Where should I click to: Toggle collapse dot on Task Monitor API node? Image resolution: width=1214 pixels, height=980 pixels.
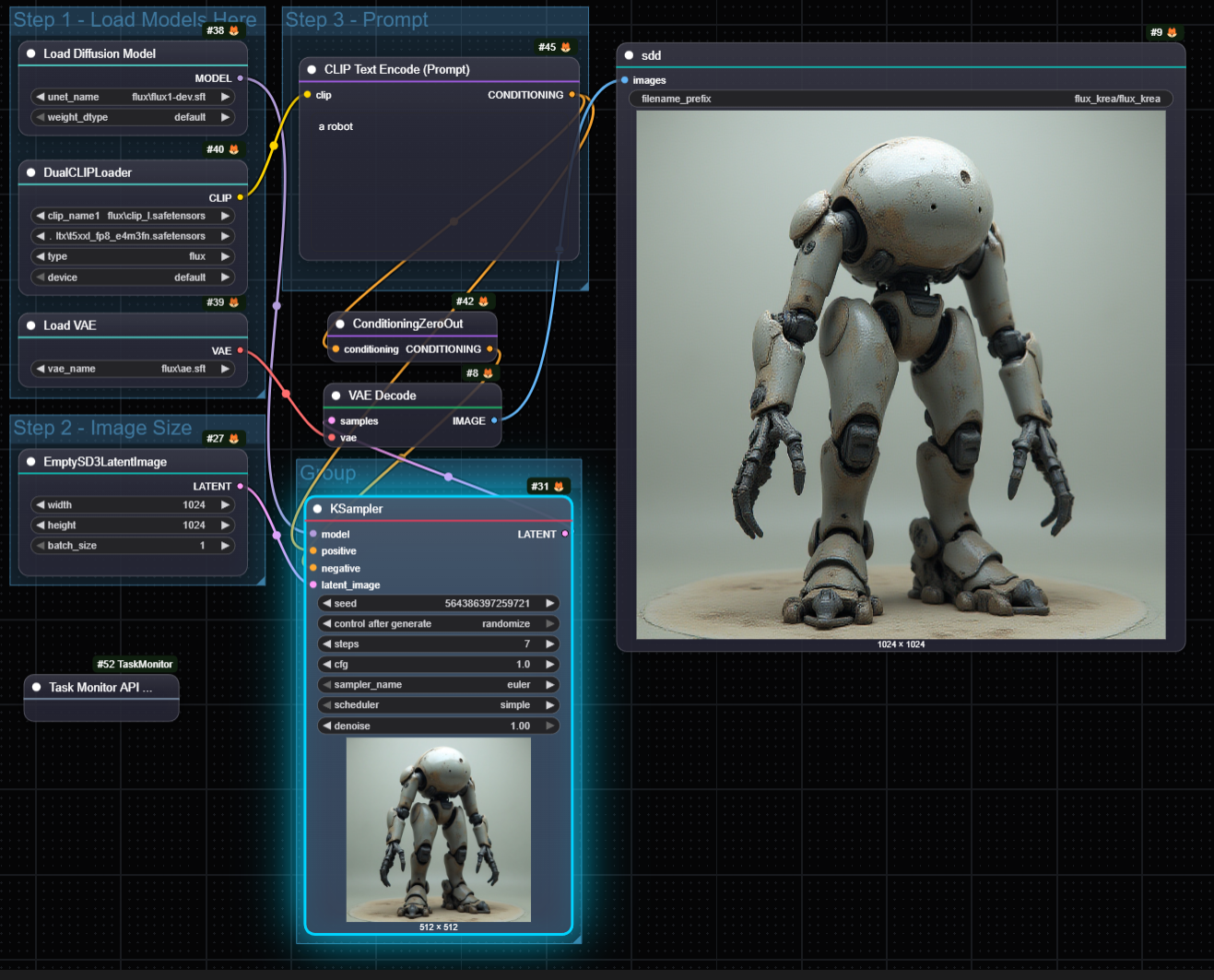click(x=37, y=687)
